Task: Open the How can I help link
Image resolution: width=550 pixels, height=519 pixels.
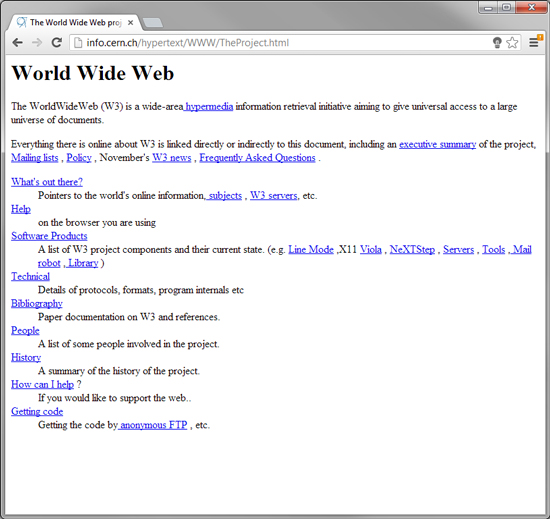Action: coord(42,385)
